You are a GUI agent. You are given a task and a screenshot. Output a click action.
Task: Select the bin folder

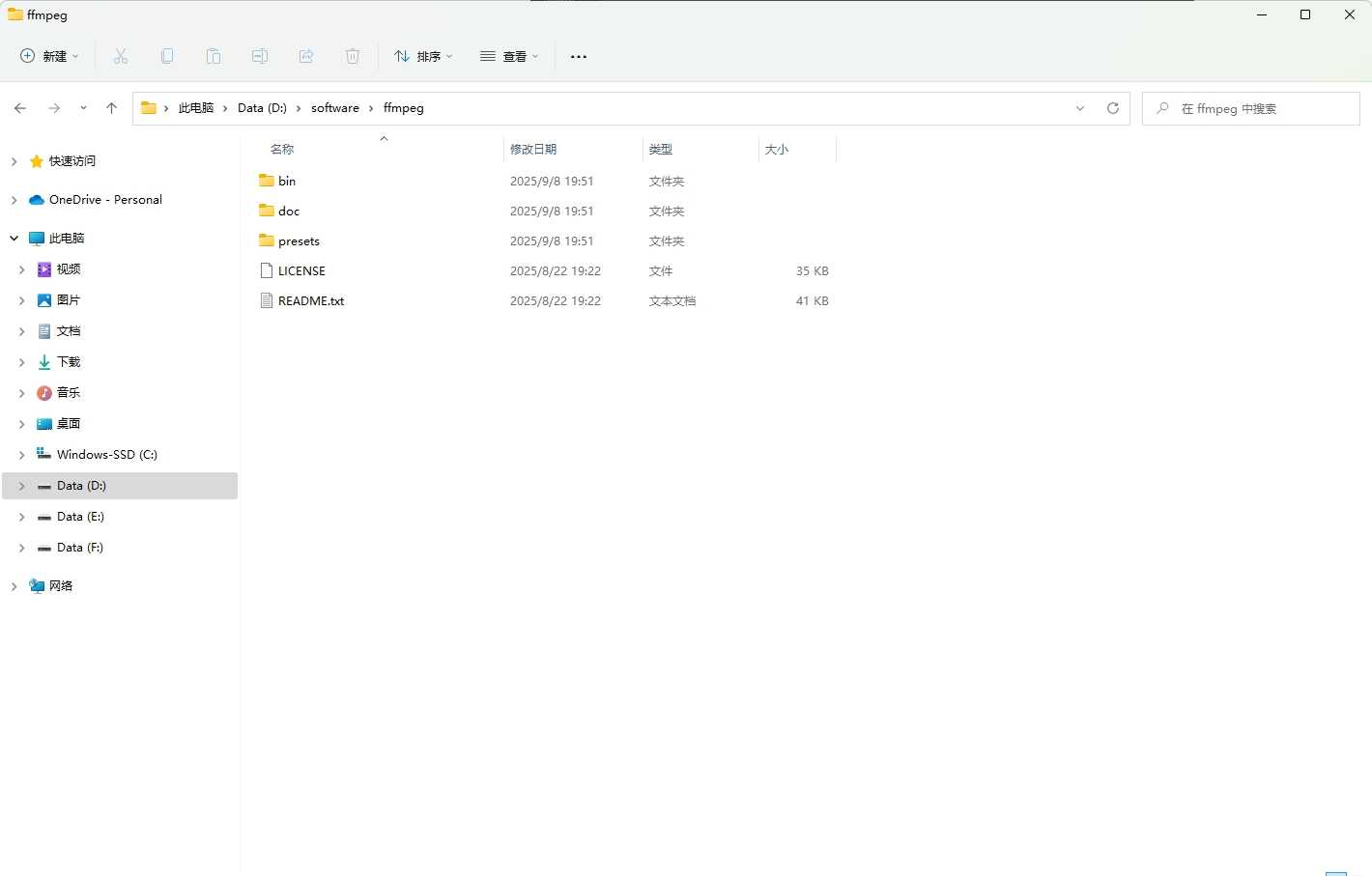click(287, 181)
